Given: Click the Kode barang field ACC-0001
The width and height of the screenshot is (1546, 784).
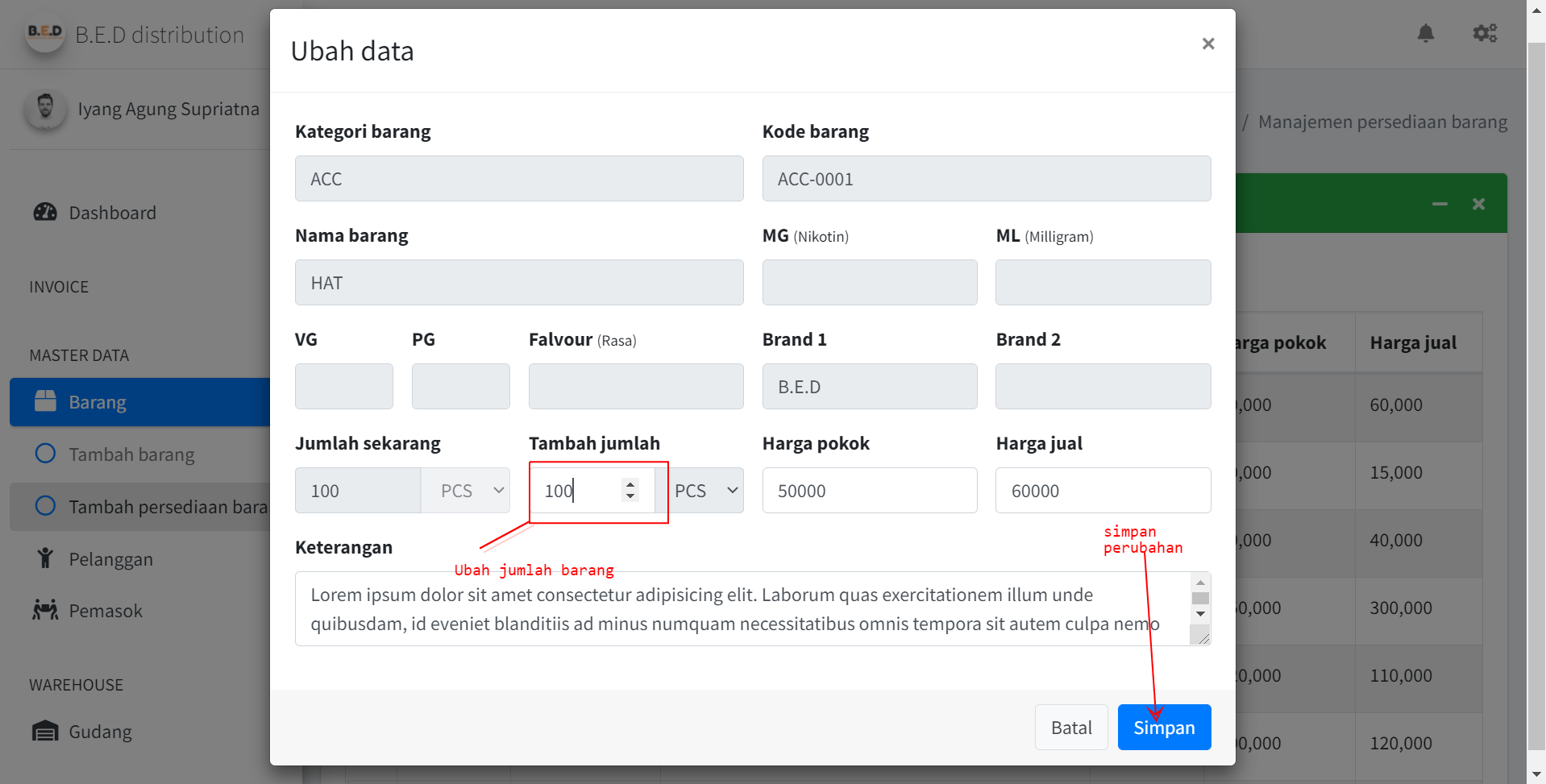Looking at the screenshot, I should (987, 179).
